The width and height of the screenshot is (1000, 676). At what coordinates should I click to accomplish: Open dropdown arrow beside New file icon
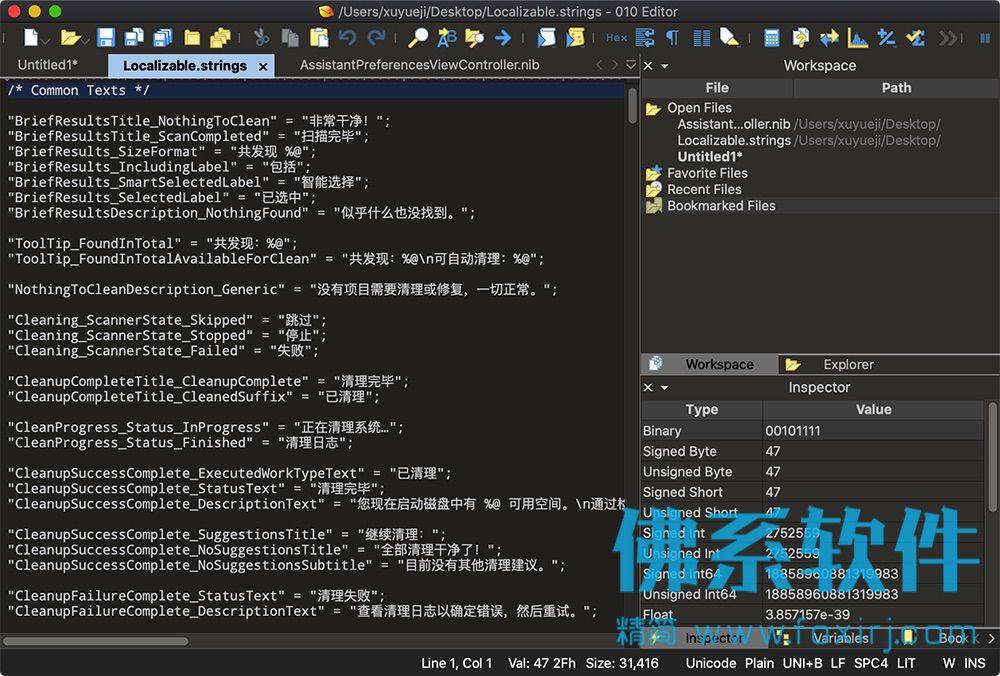[x=46, y=41]
